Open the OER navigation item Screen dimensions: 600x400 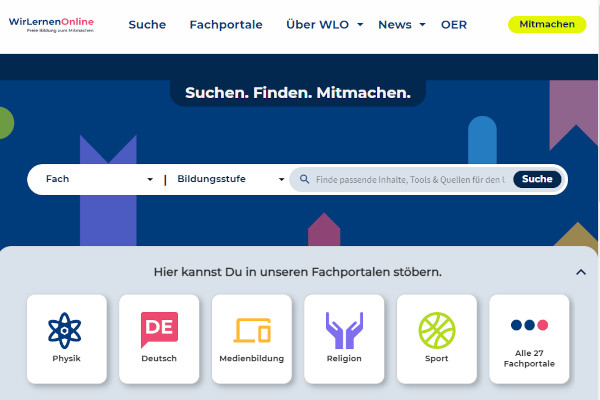click(454, 24)
